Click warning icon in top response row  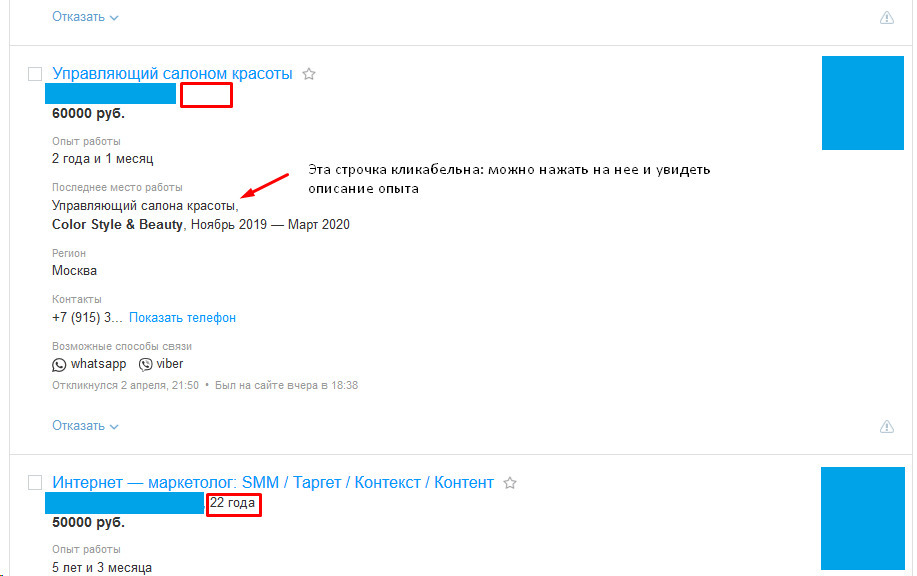pos(887,18)
